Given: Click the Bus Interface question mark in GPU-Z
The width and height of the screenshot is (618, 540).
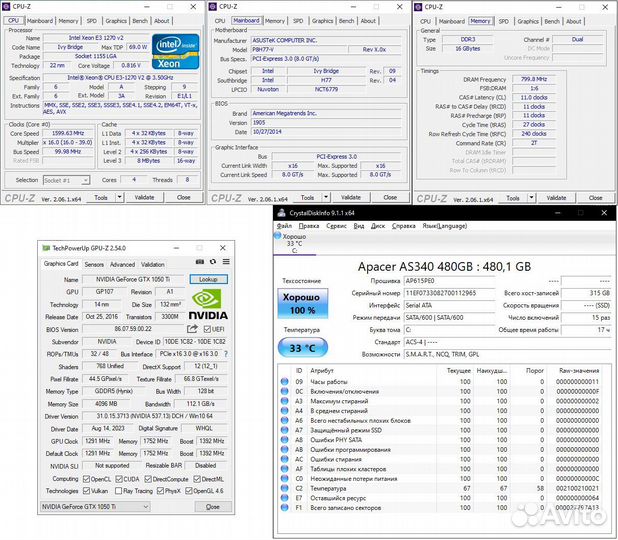Looking at the screenshot, I should click(x=226, y=354).
